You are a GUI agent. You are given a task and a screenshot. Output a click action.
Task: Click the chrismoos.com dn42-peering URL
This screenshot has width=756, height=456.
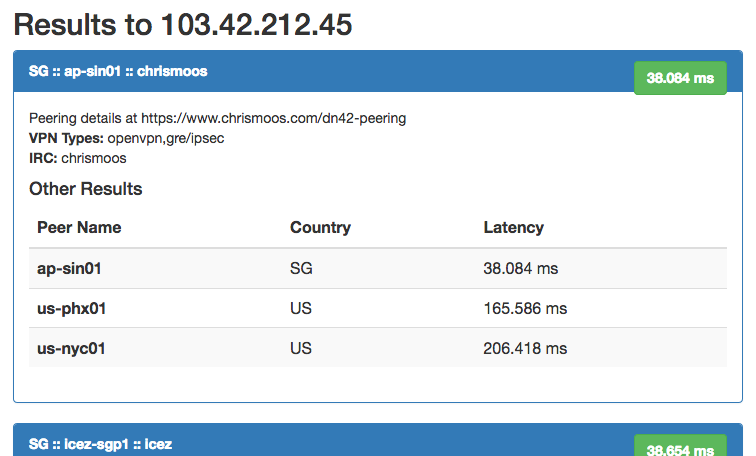(x=273, y=118)
